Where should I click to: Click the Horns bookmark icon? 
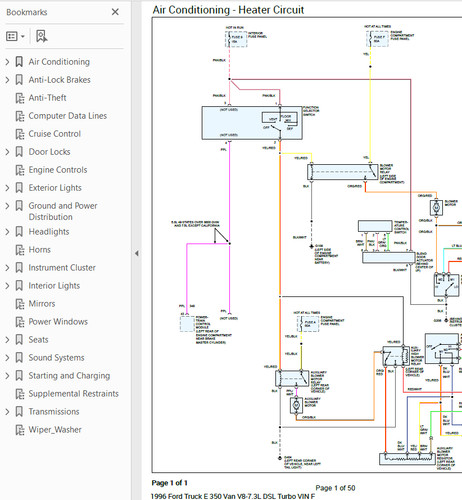[20, 250]
